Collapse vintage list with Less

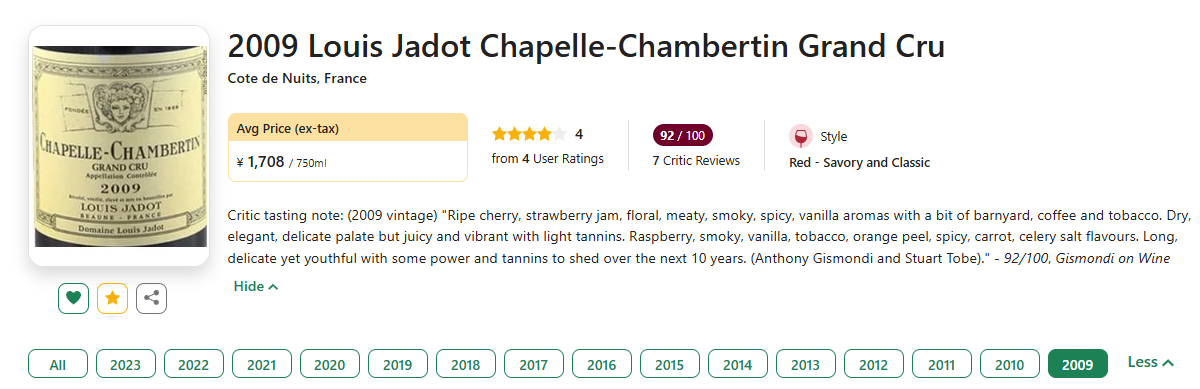(1150, 362)
